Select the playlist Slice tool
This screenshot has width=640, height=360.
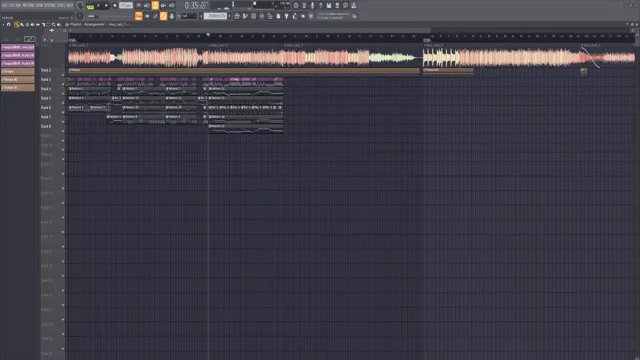(43, 24)
